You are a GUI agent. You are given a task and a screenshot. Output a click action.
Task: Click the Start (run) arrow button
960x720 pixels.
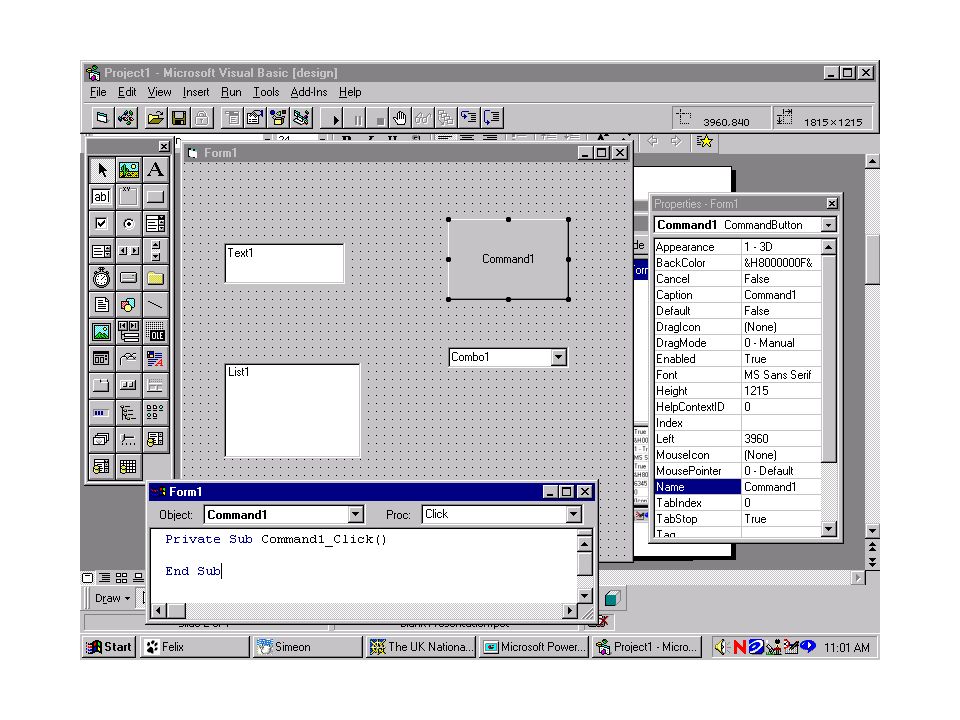click(334, 118)
